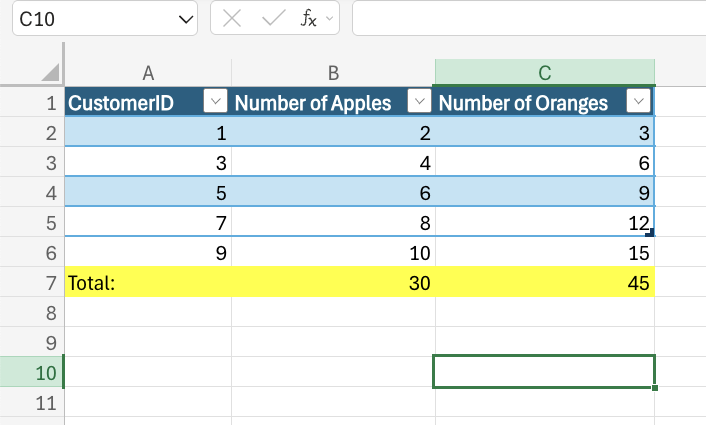Select empty cell A8
706x425 pixels.
coord(148,312)
